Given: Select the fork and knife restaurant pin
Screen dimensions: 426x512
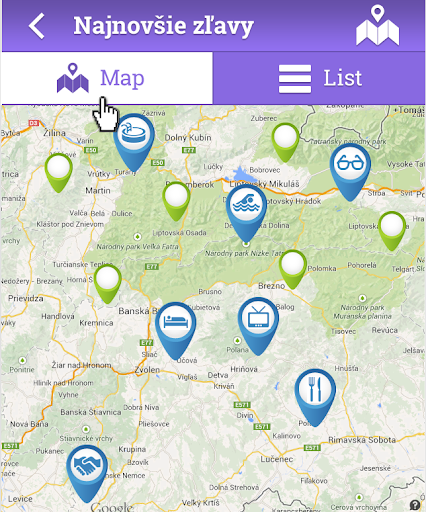Looking at the screenshot, I should click(315, 397).
